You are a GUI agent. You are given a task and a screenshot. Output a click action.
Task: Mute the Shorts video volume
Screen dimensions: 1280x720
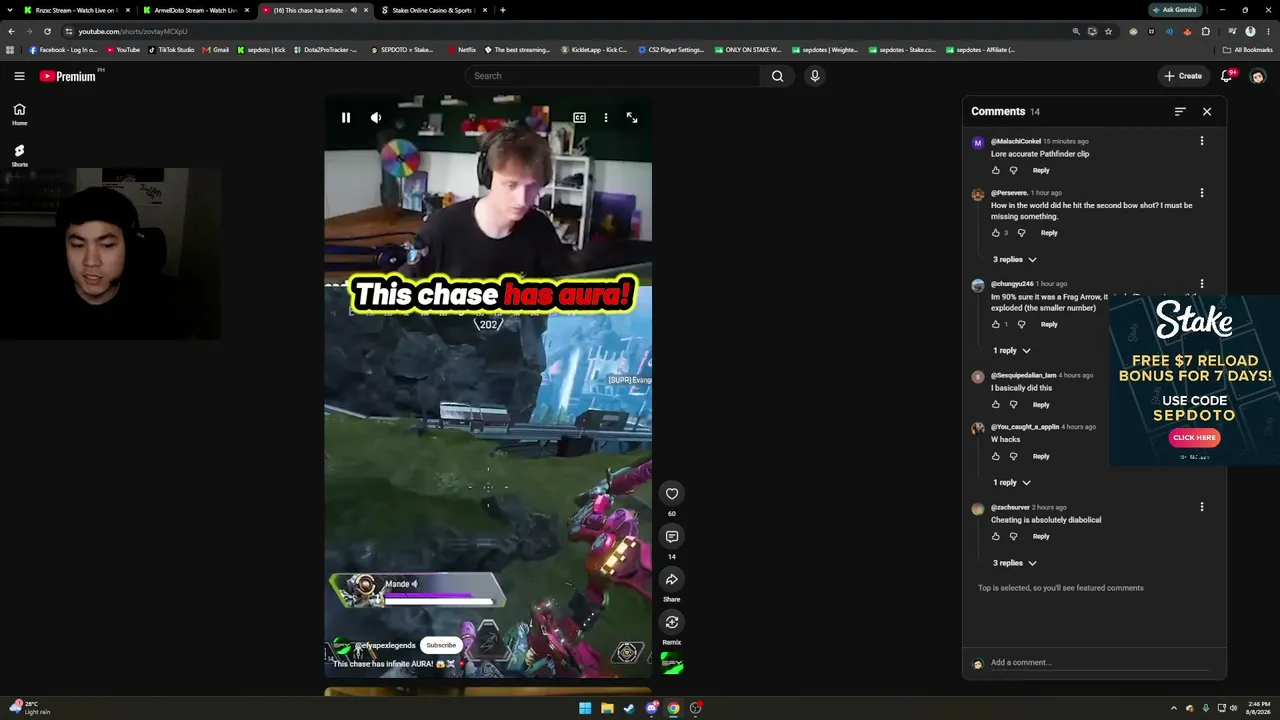(376, 118)
